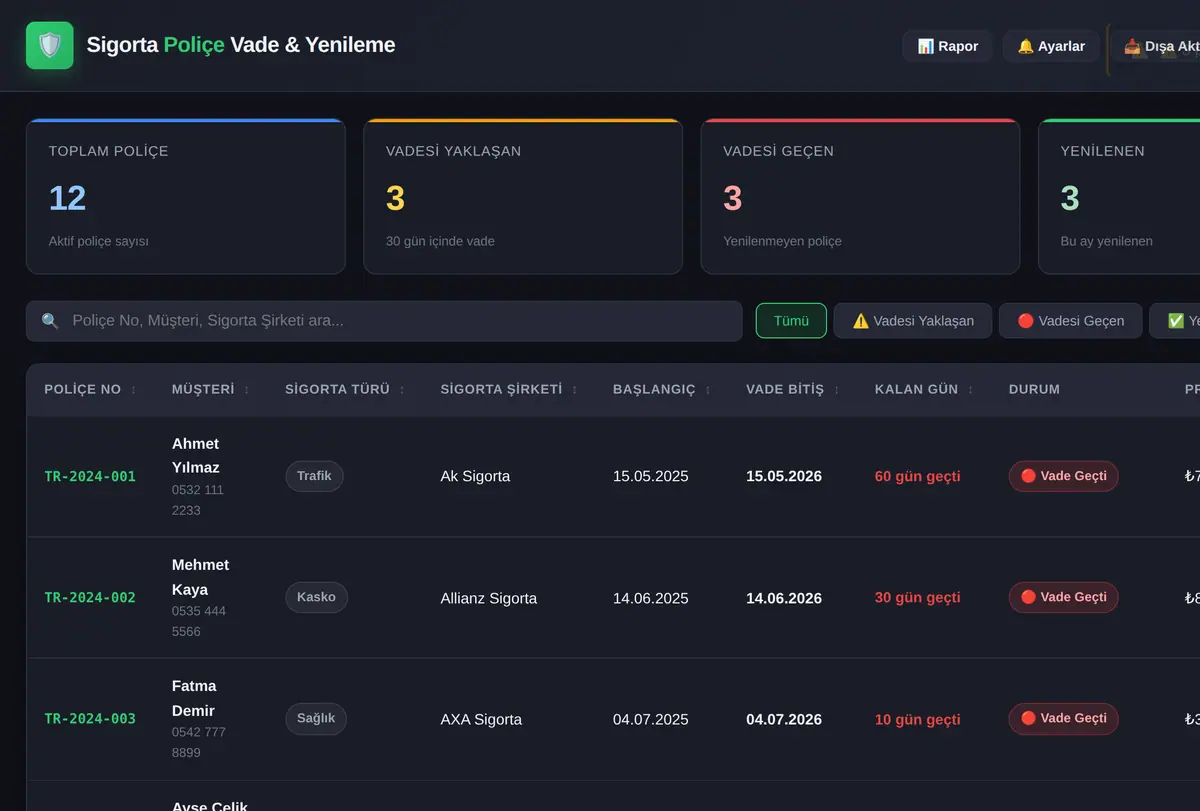Click the Kasko insurance type badge
This screenshot has width=1200, height=811.
[x=316, y=598]
